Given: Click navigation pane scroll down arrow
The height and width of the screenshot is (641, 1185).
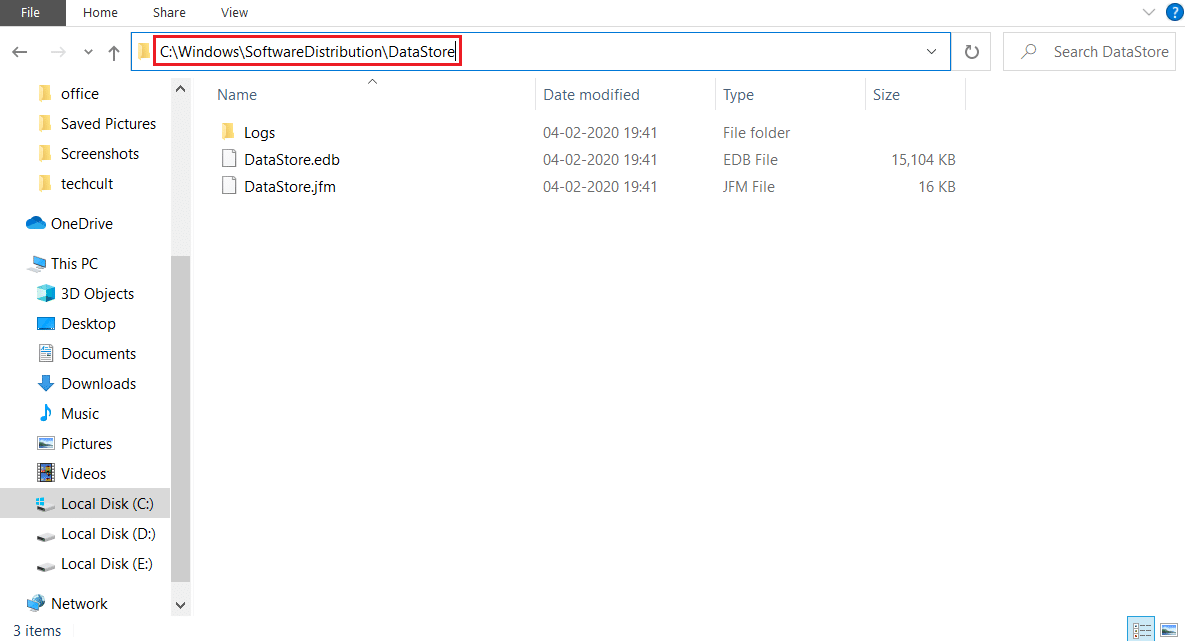Looking at the screenshot, I should tap(181, 605).
